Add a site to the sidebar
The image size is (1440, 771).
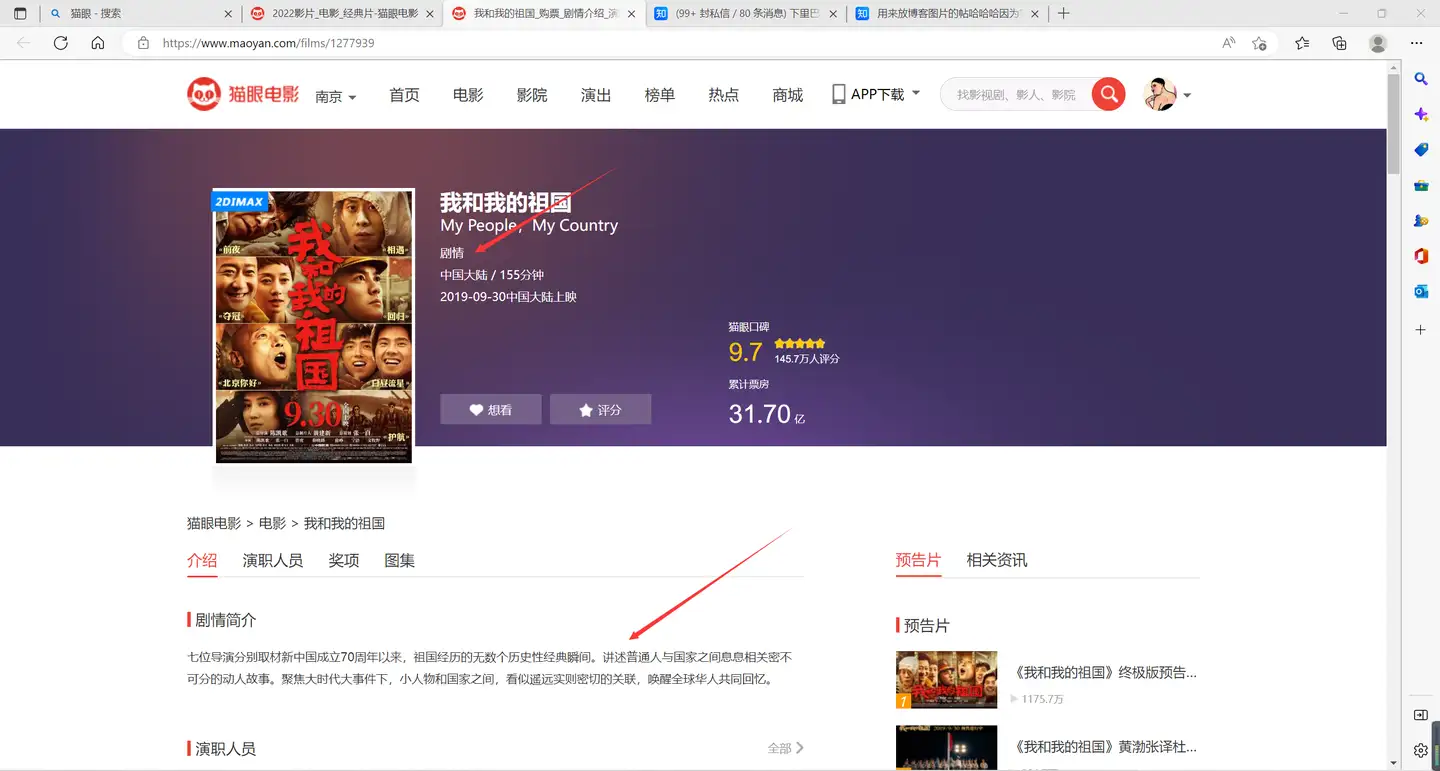point(1421,329)
